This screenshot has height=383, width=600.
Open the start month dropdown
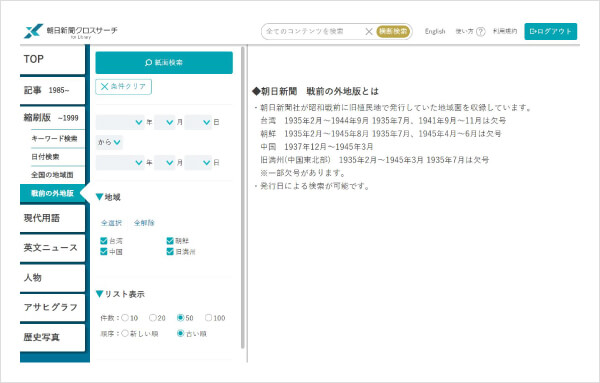click(164, 122)
